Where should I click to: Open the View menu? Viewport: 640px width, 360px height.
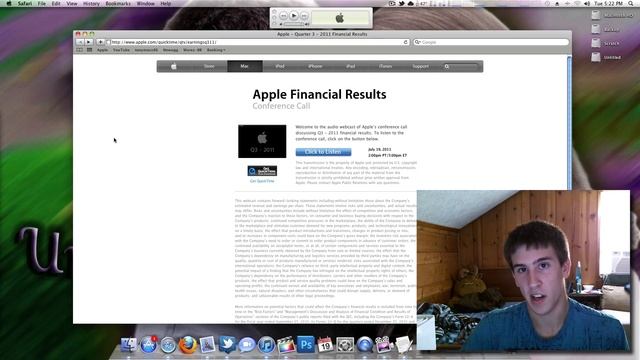[72, 3]
